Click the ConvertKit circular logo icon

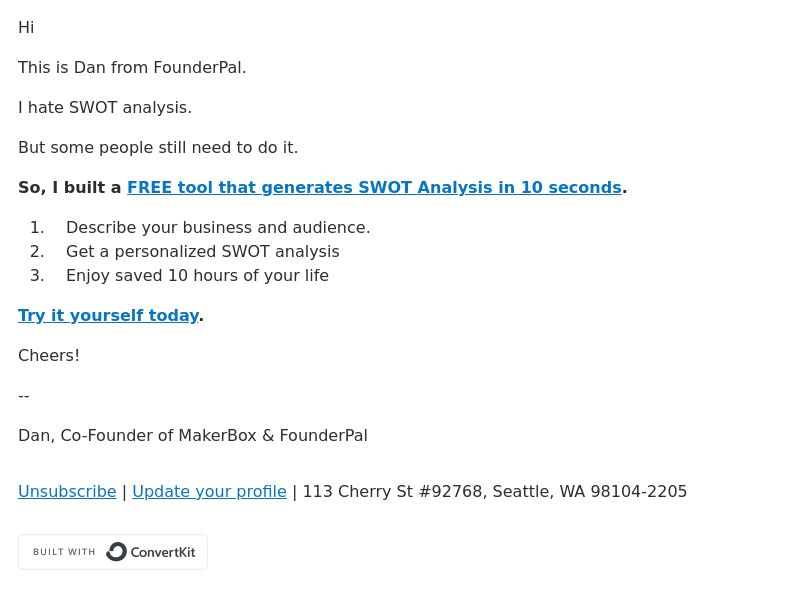[x=116, y=552]
